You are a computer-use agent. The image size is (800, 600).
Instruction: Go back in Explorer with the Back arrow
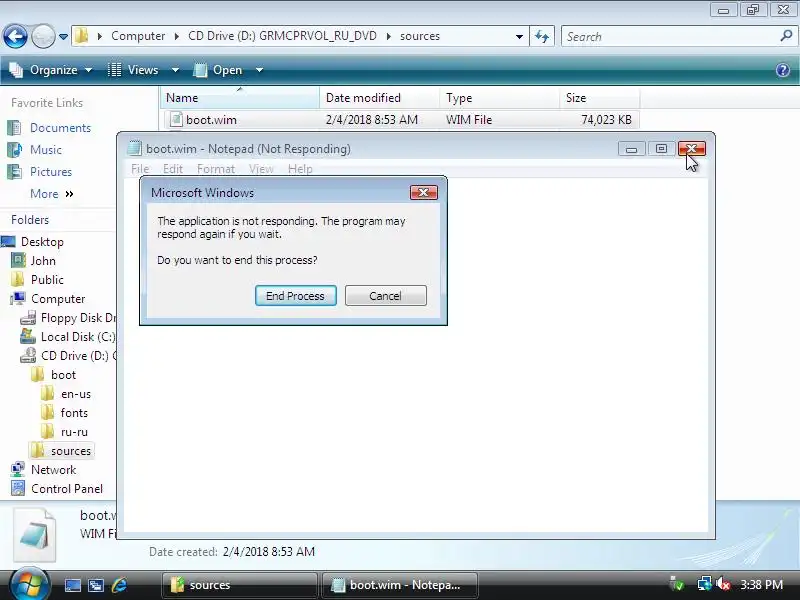(15, 36)
